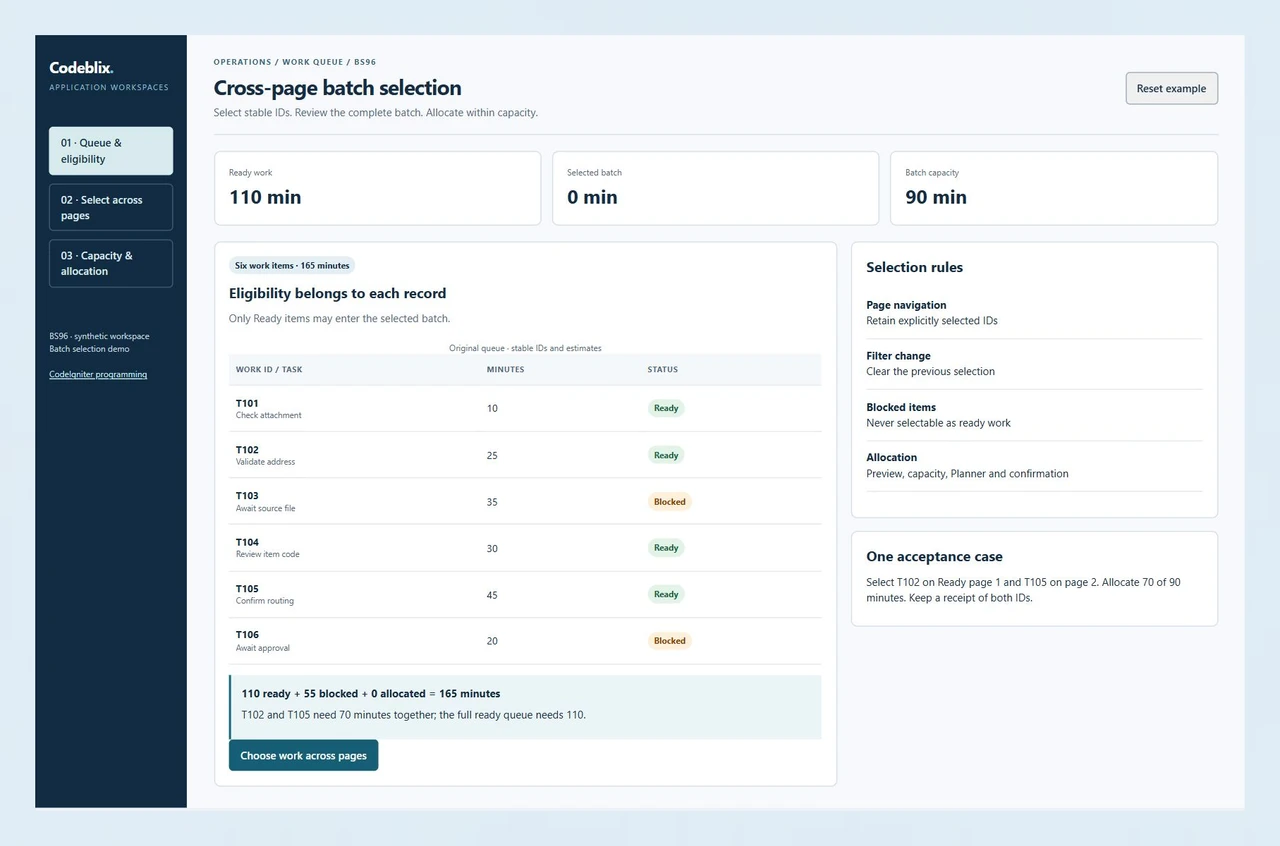The height and width of the screenshot is (846, 1280).
Task: Click the 45 minutes value for T105
Action: pos(492,594)
